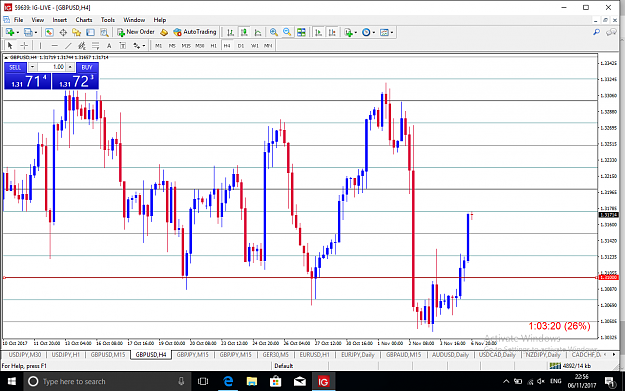Select the red horizontal line at 1.31000

pyautogui.click(x=299, y=277)
